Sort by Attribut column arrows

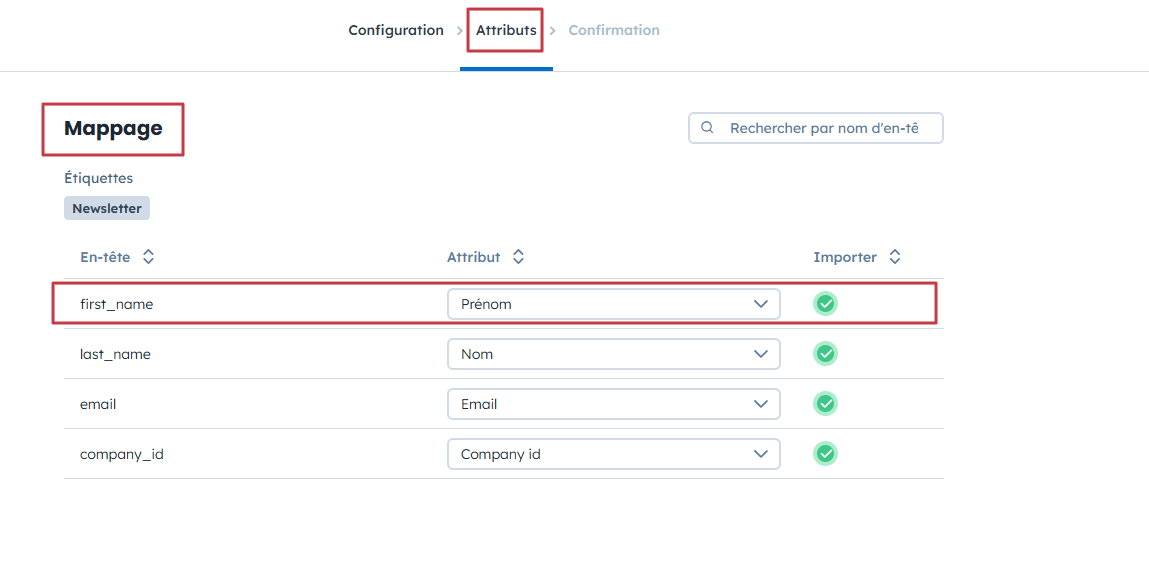tap(518, 257)
